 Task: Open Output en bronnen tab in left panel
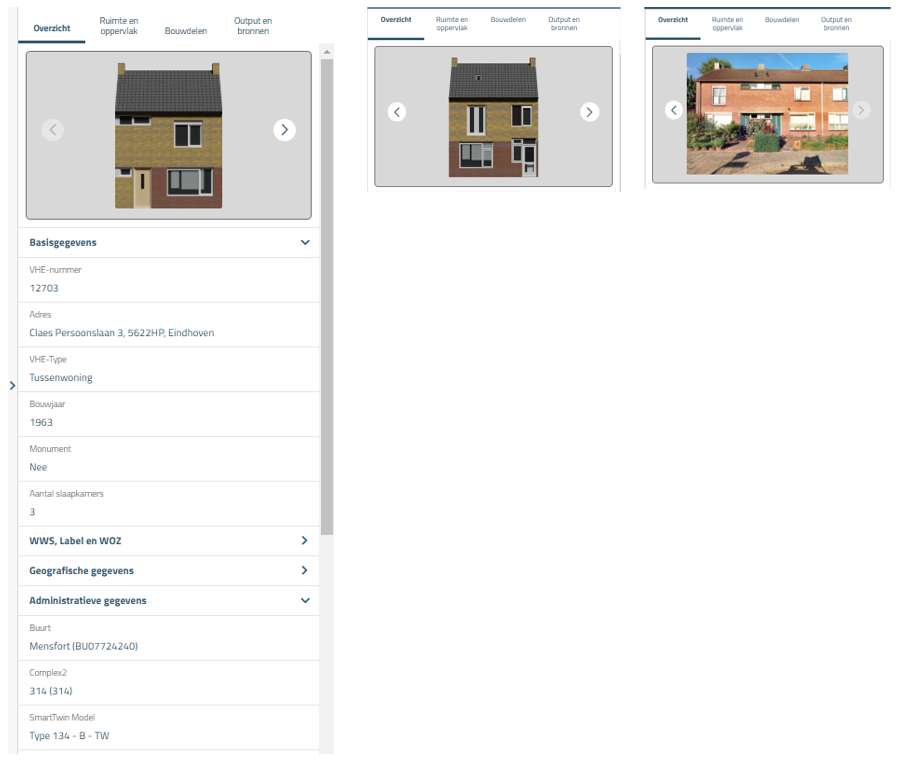(x=252, y=26)
